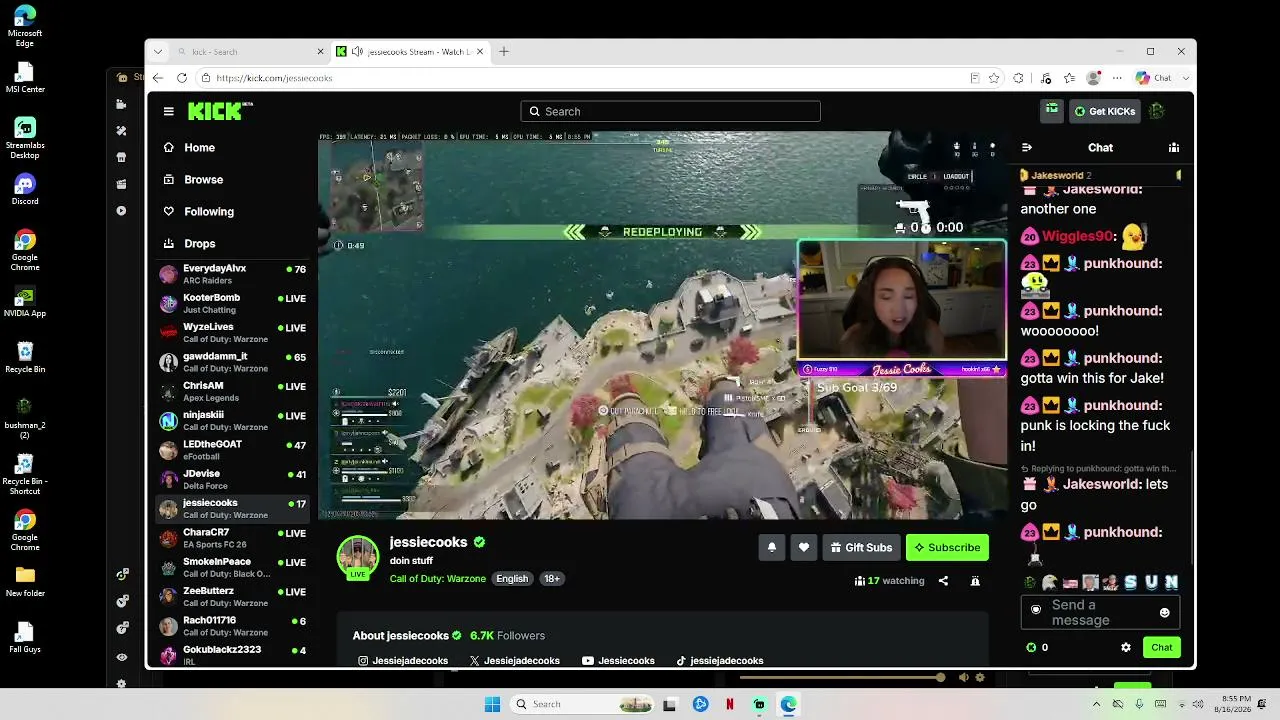This screenshot has height=720, width=1280.
Task: Report the stream with the siren icon
Action: (975, 580)
